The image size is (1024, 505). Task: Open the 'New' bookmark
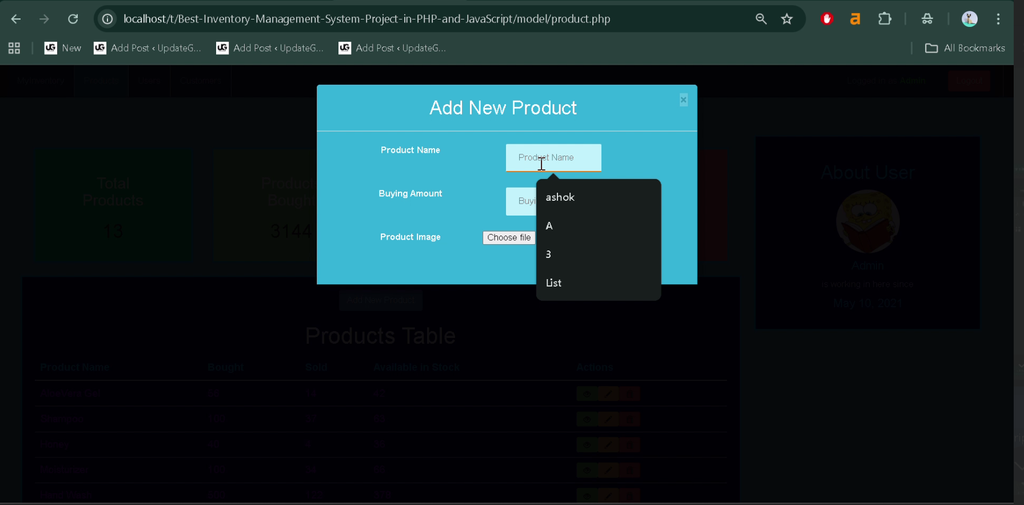pos(63,48)
